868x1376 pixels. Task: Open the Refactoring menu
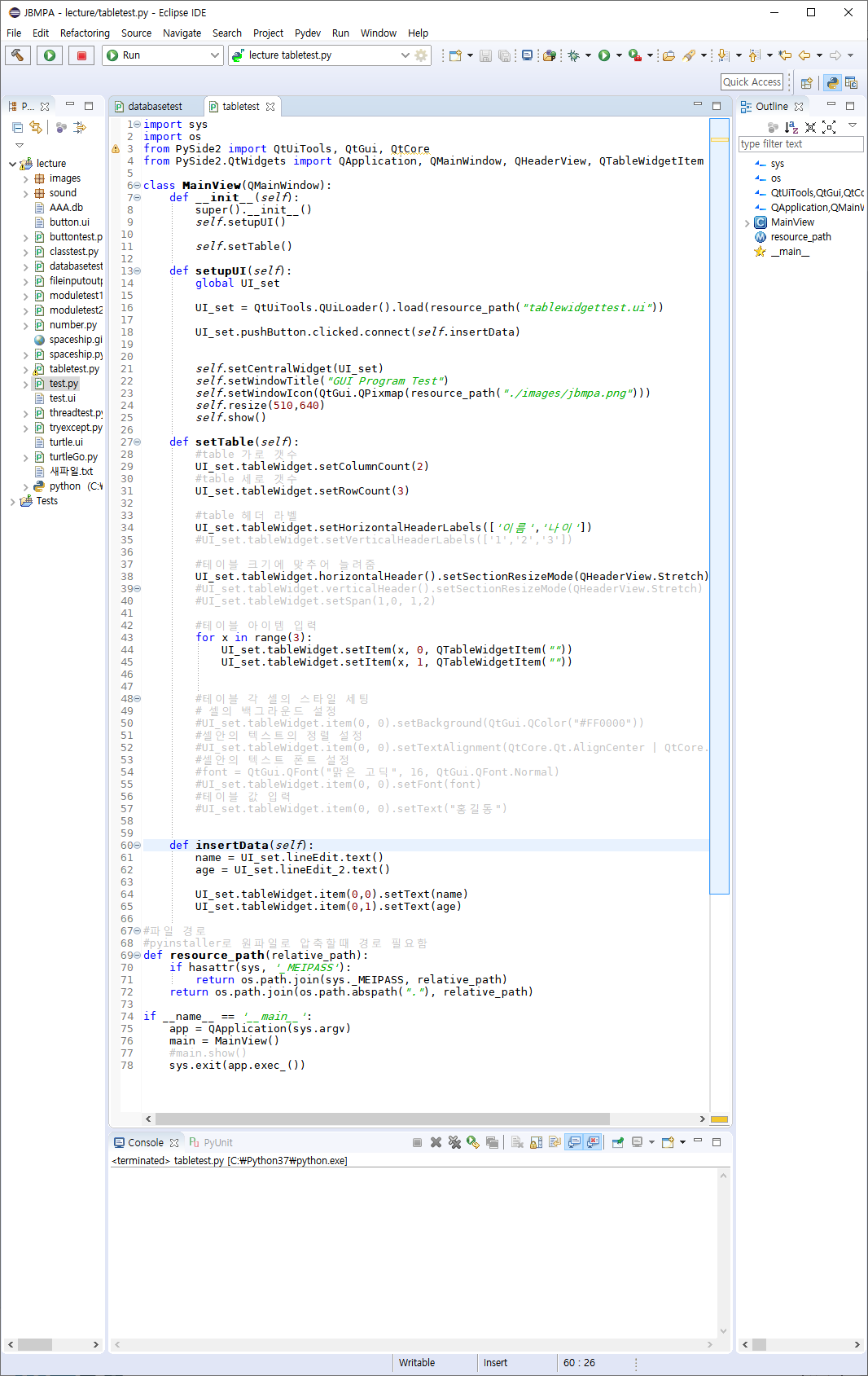[x=85, y=33]
